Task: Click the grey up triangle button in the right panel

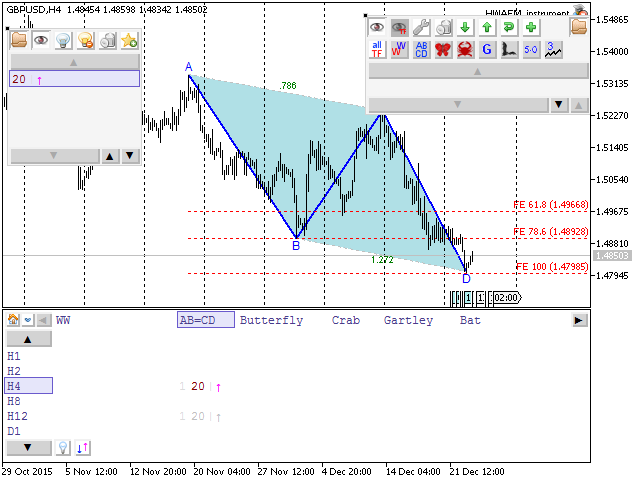Action: [x=579, y=105]
